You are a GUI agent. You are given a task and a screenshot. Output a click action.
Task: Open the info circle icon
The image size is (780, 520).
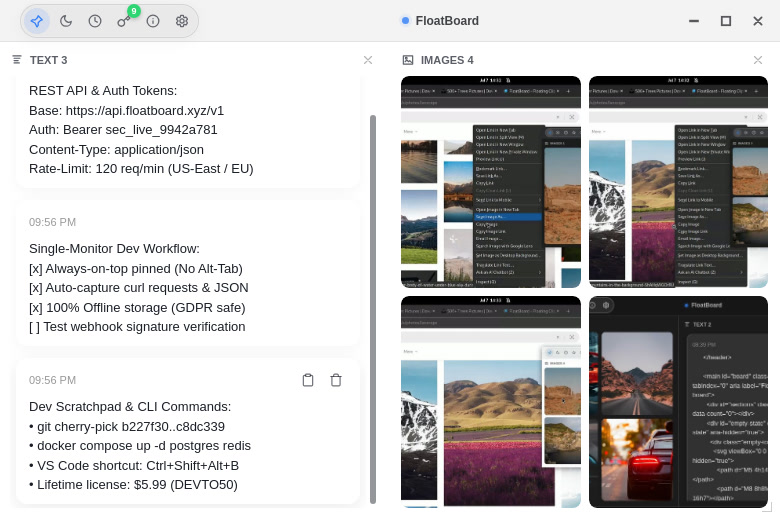(153, 21)
